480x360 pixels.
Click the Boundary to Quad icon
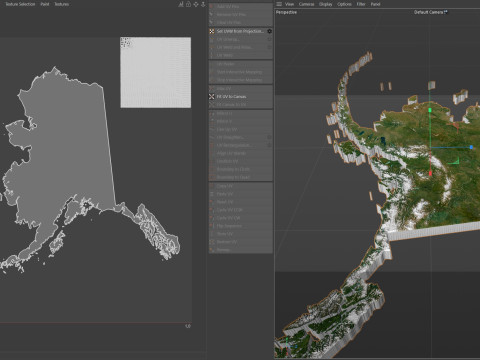point(211,177)
